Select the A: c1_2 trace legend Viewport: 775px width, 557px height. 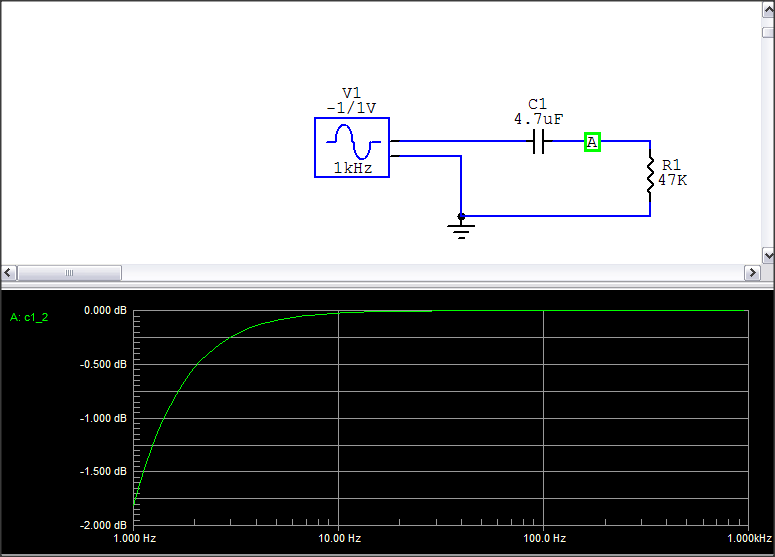29,317
